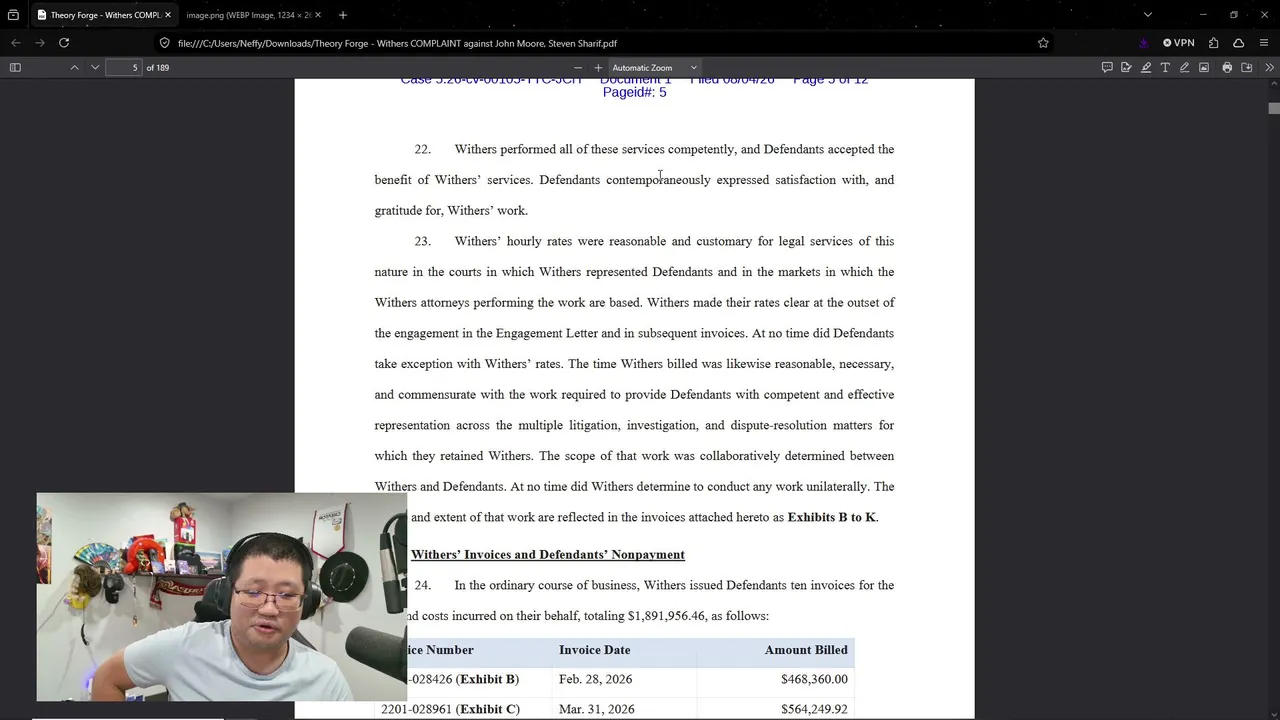The height and width of the screenshot is (720, 1280).
Task: Go to previous PDF page arrow
Action: tap(74, 67)
